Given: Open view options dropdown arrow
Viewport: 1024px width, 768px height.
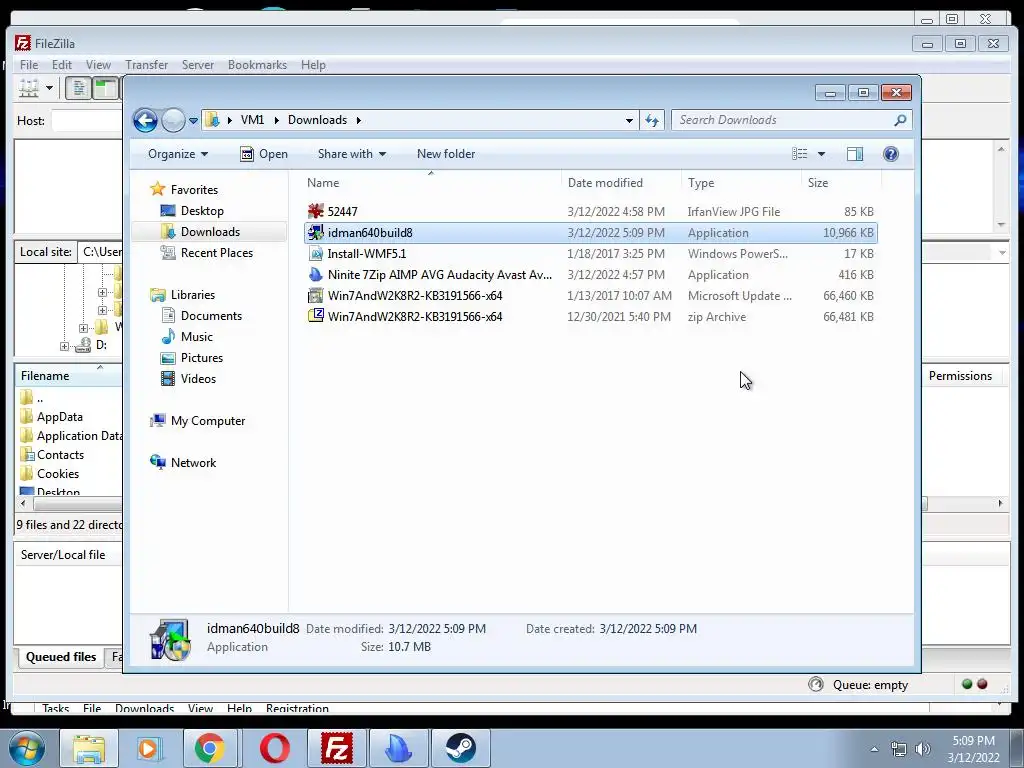Looking at the screenshot, I should click(x=822, y=154).
